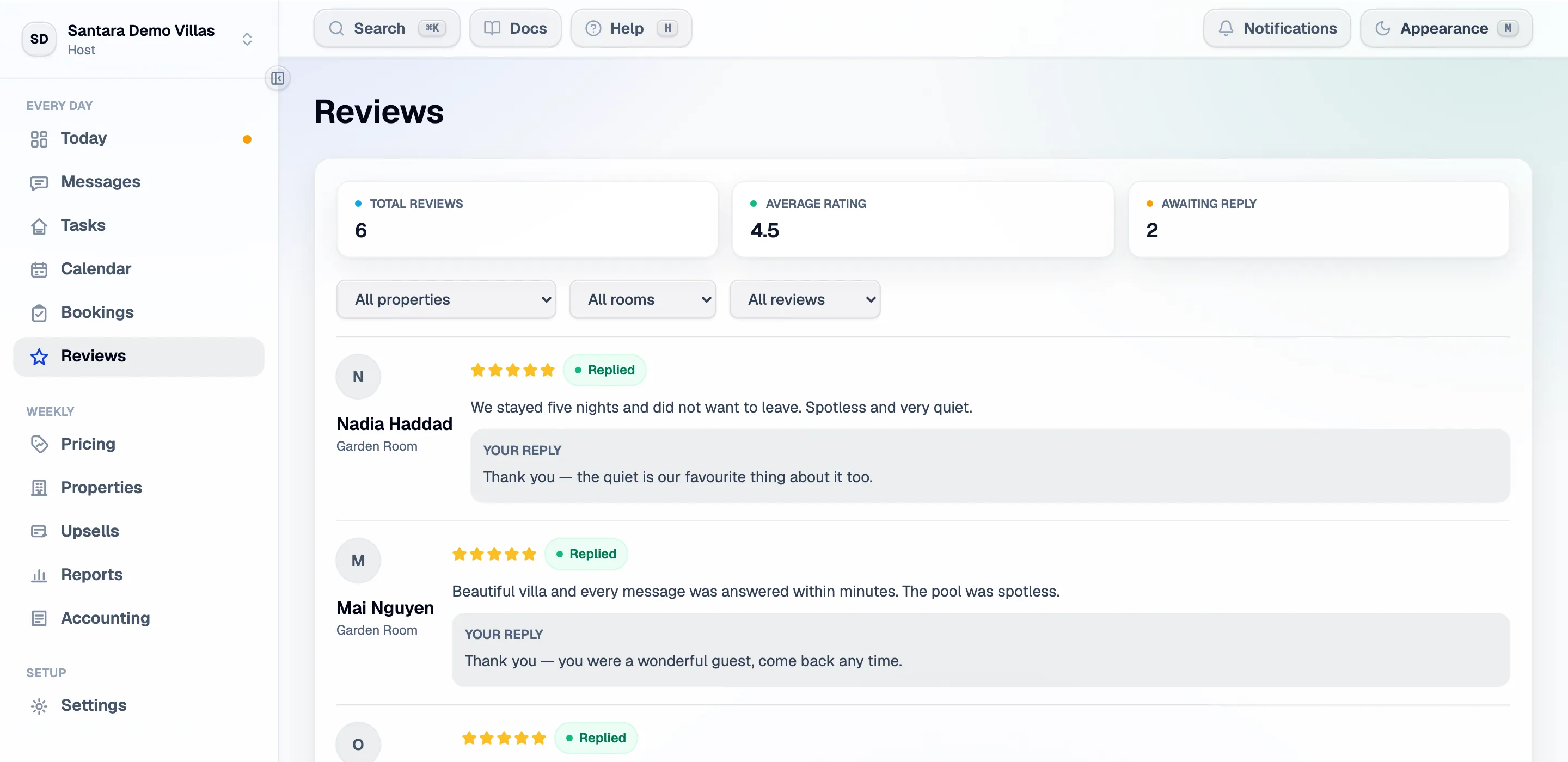The height and width of the screenshot is (762, 1568).
Task: Click the Reviews star icon
Action: coord(39,357)
